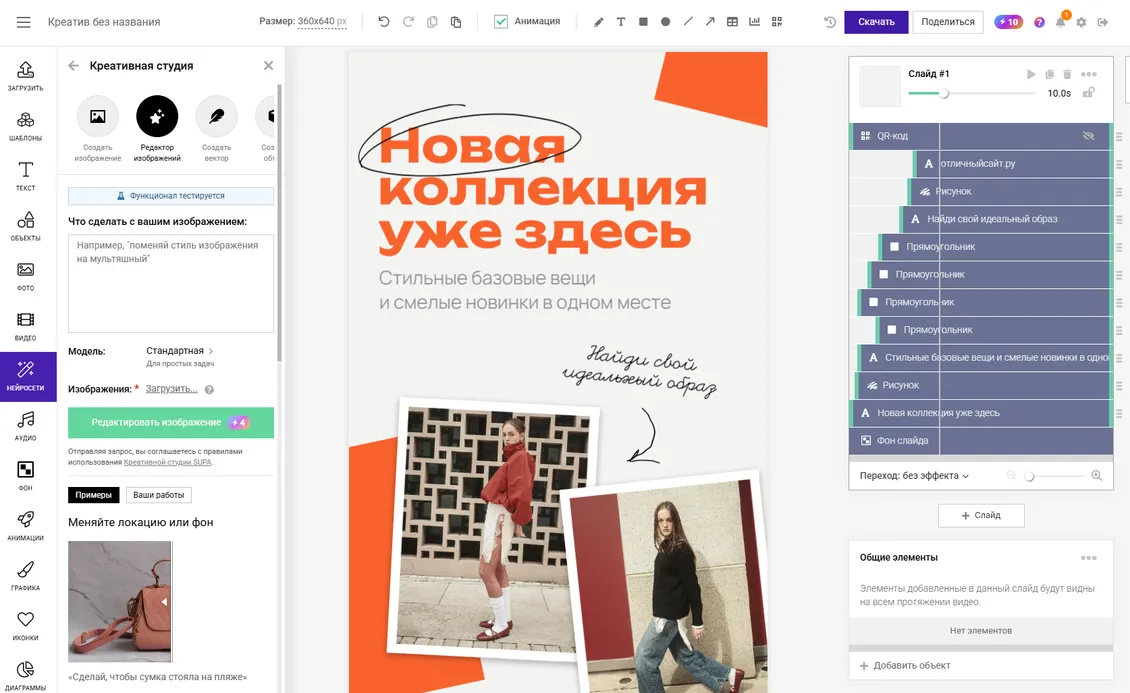Viewport: 1130px width, 693px height.
Task: Open Загрузить upload sidebar section
Action: point(25,76)
